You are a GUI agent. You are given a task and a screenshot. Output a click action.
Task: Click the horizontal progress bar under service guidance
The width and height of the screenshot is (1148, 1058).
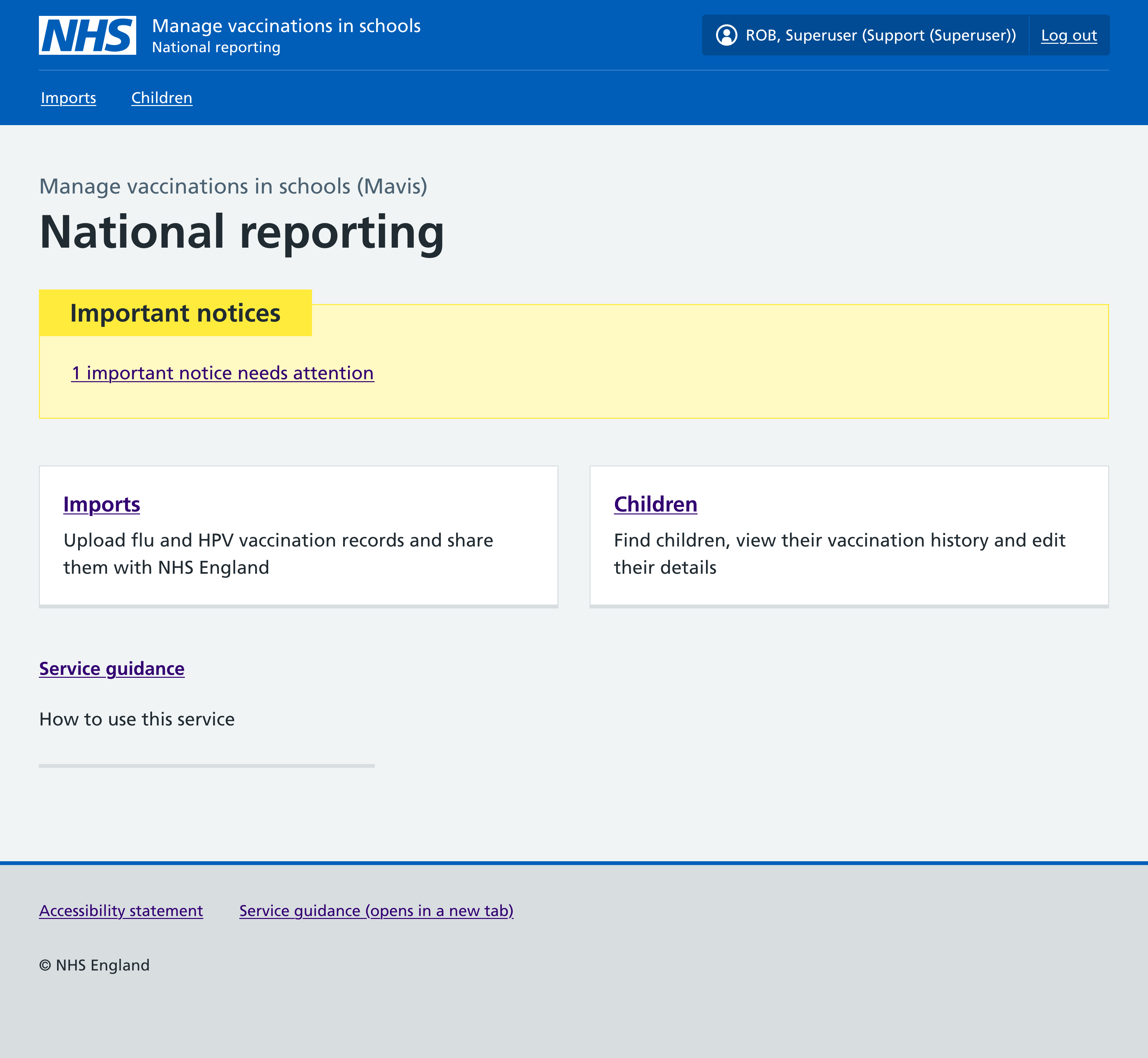[207, 765]
